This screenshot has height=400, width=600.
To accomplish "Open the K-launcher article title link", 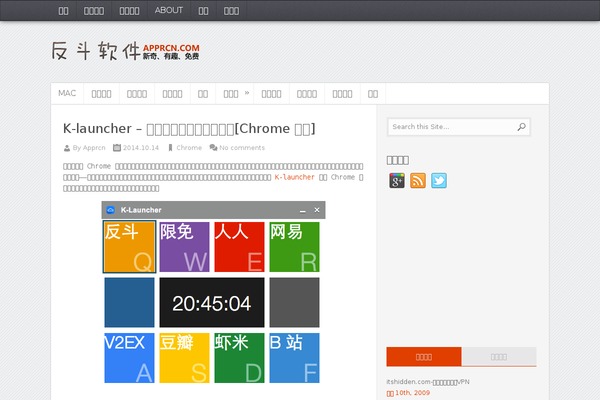I will pyautogui.click(x=189, y=129).
